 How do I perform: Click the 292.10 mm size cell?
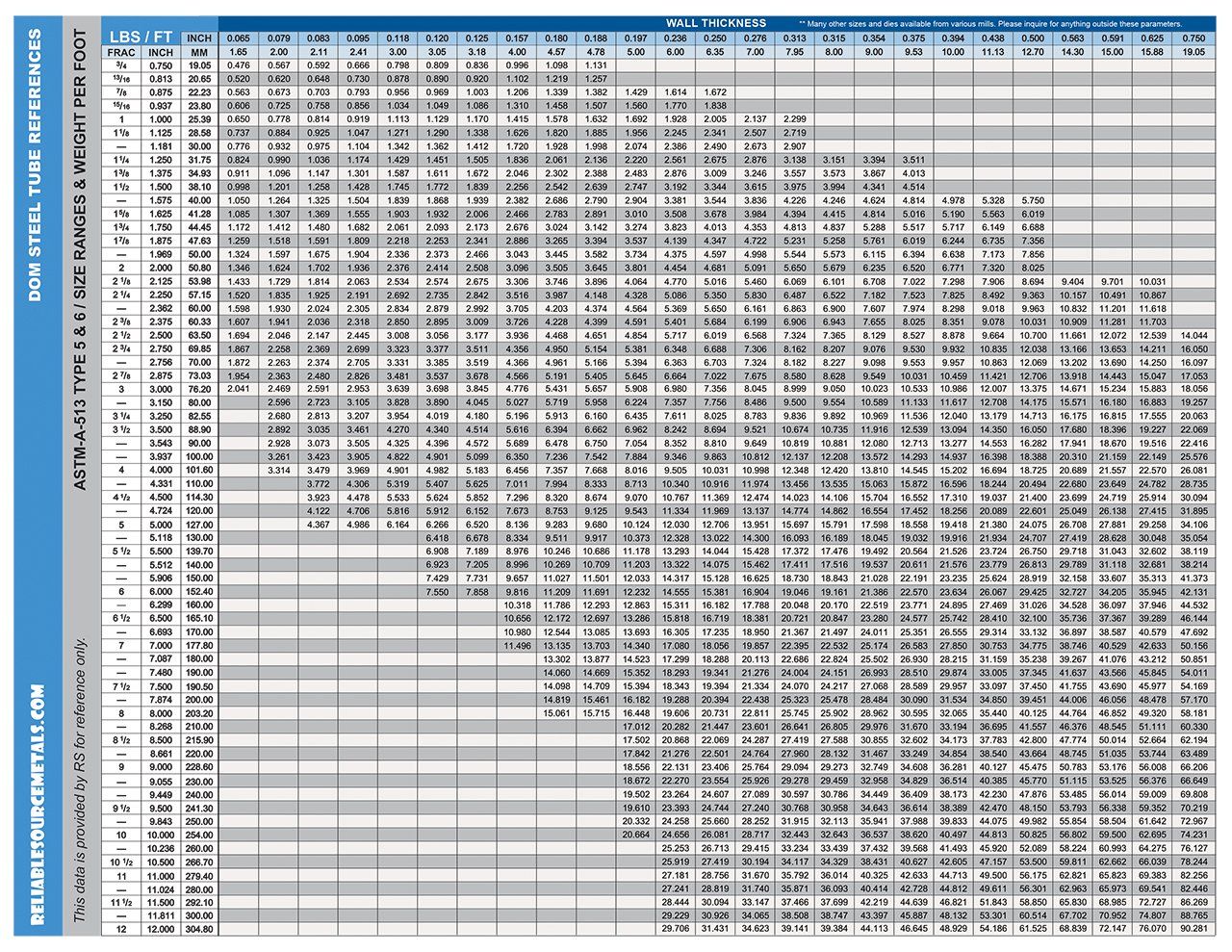[x=199, y=903]
